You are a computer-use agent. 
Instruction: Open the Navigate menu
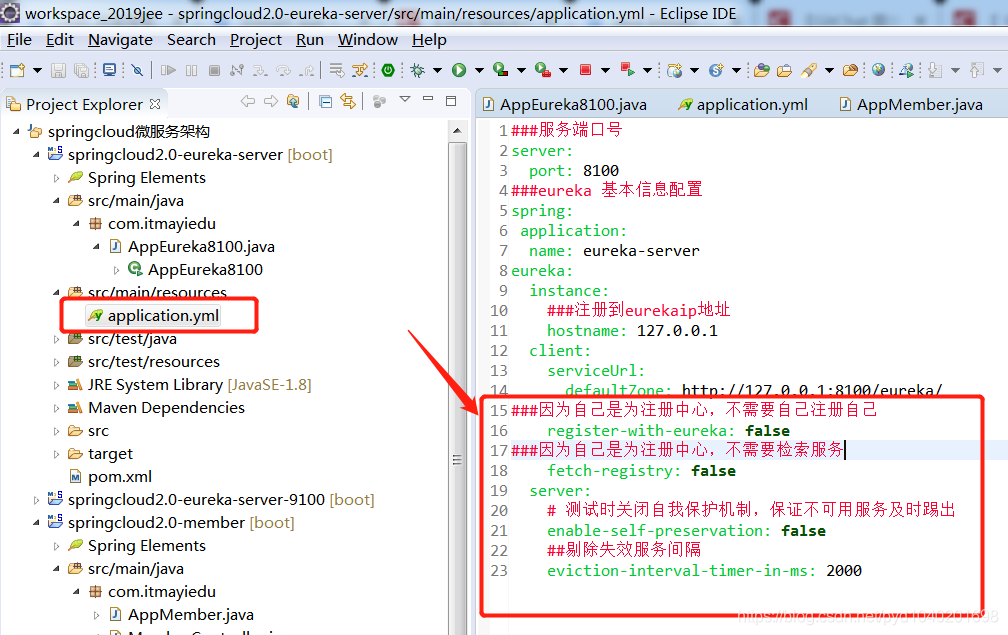pyautogui.click(x=120, y=40)
